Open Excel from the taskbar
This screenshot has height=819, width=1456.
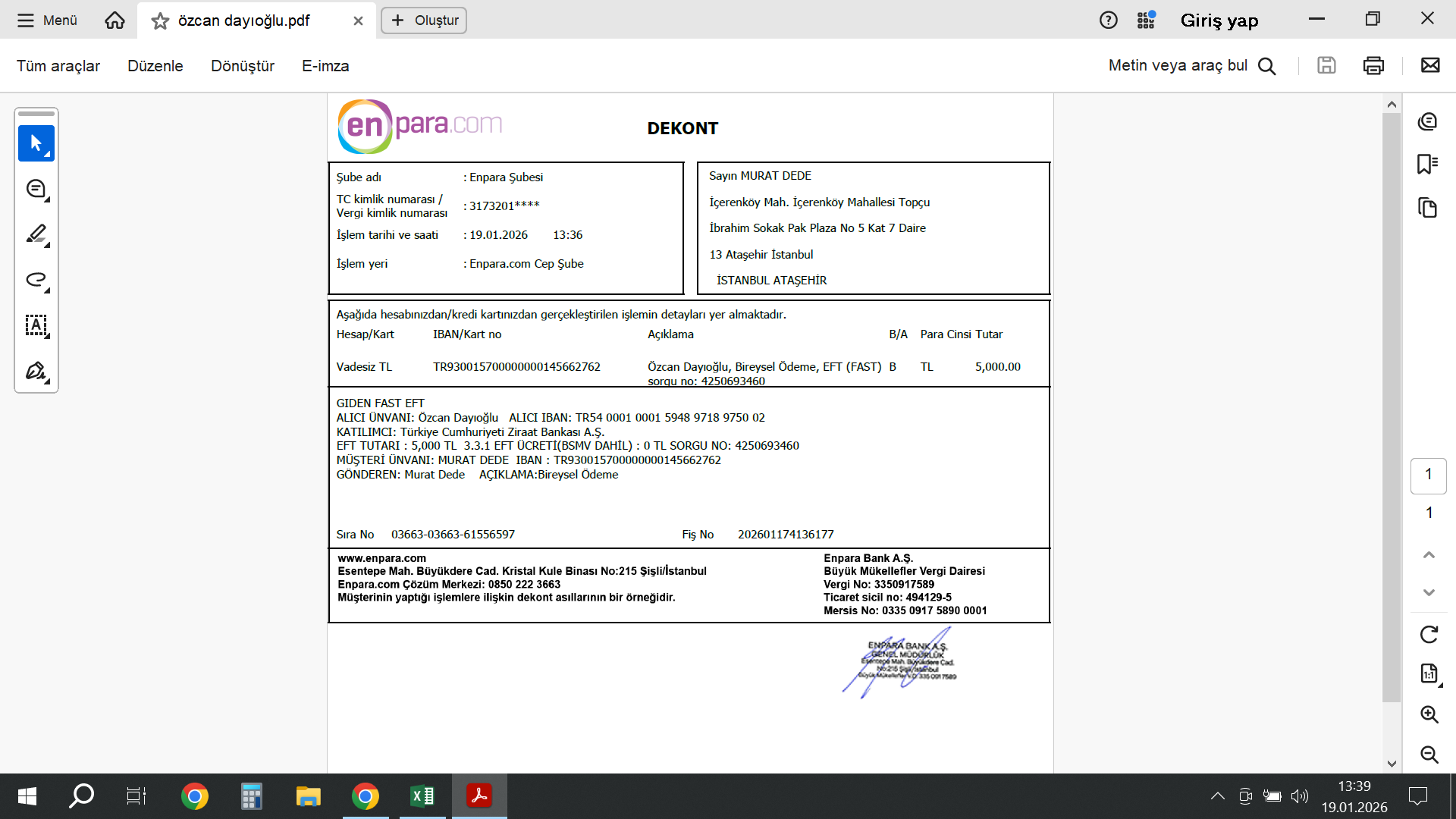pyautogui.click(x=422, y=796)
